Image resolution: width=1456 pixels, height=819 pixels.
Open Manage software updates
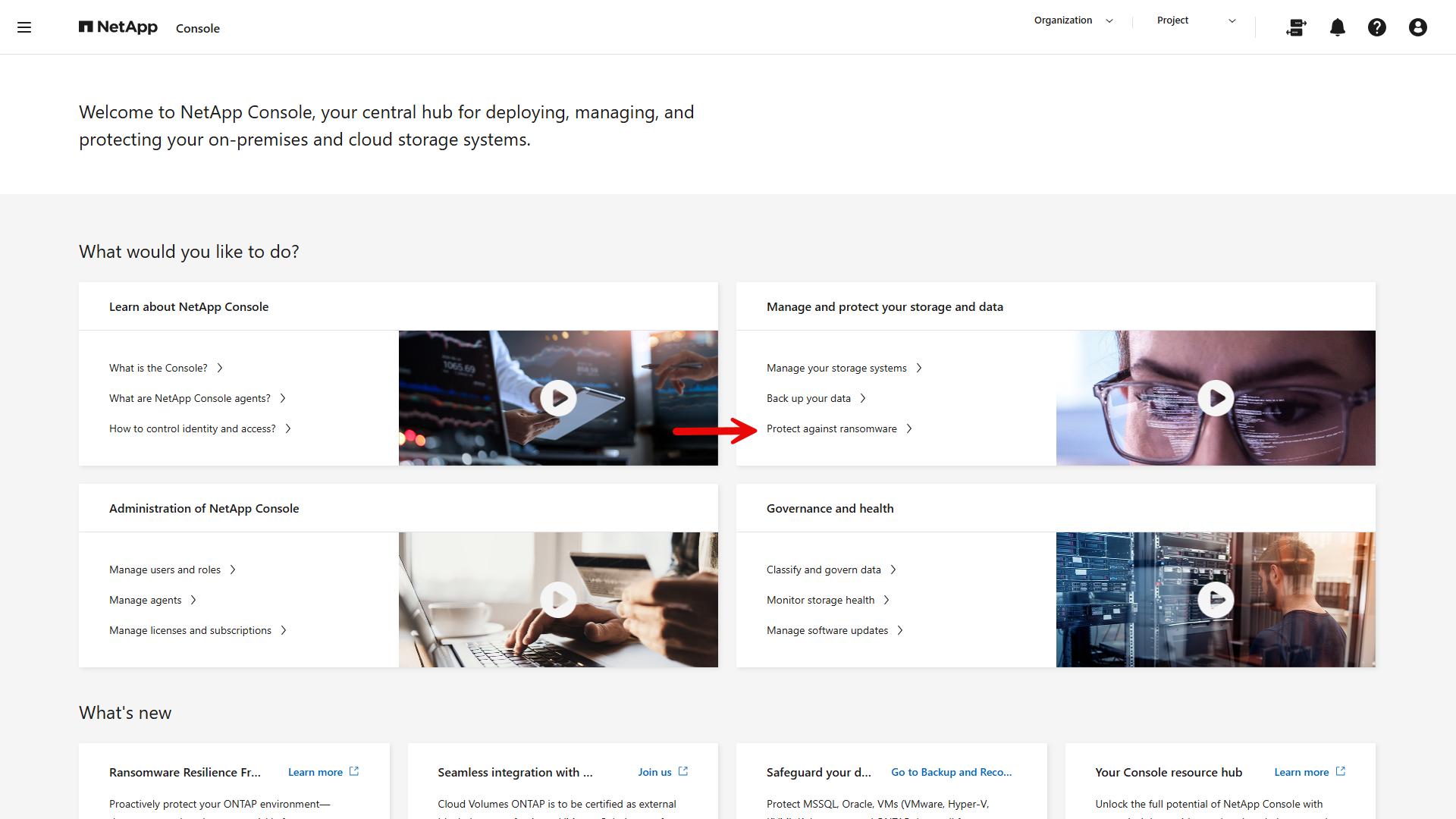click(835, 630)
